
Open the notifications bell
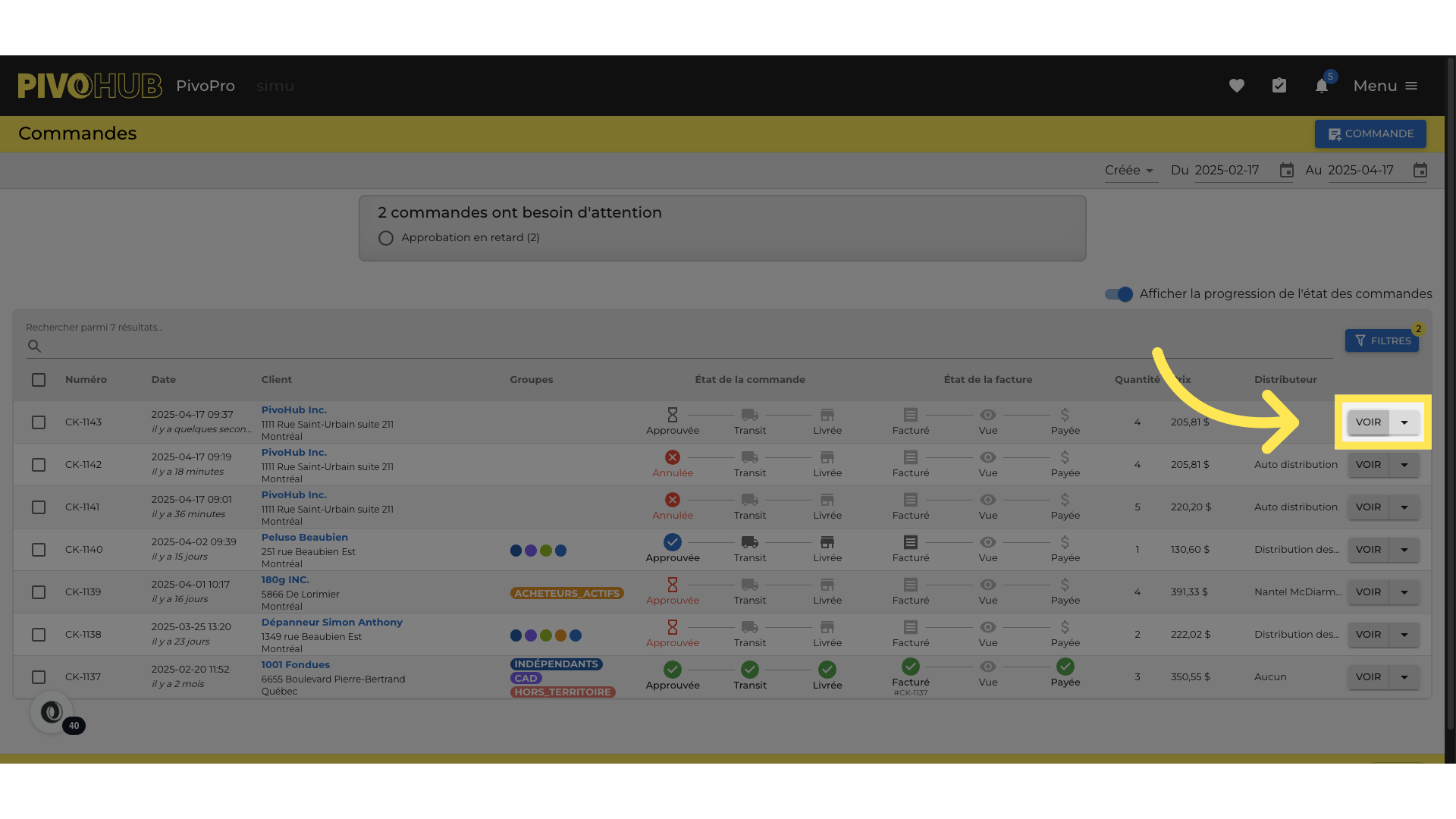click(1322, 86)
